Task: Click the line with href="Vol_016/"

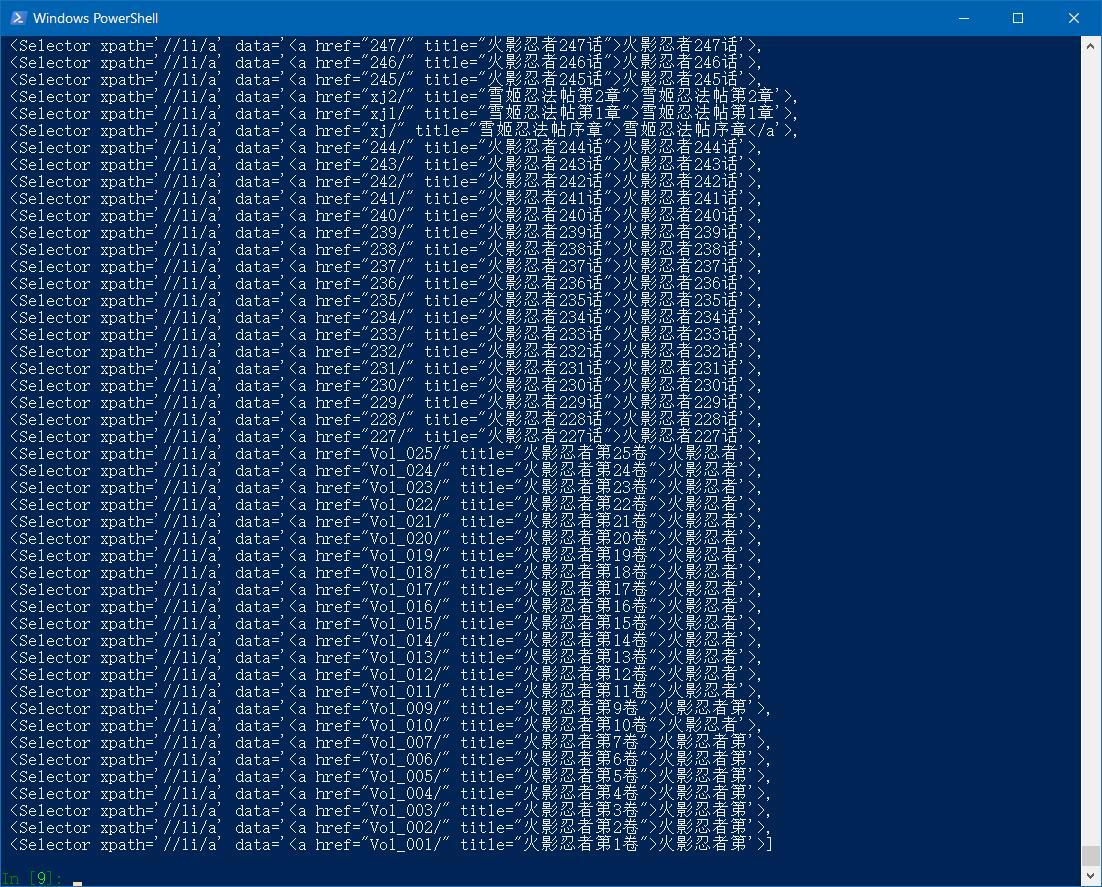Action: [386, 607]
